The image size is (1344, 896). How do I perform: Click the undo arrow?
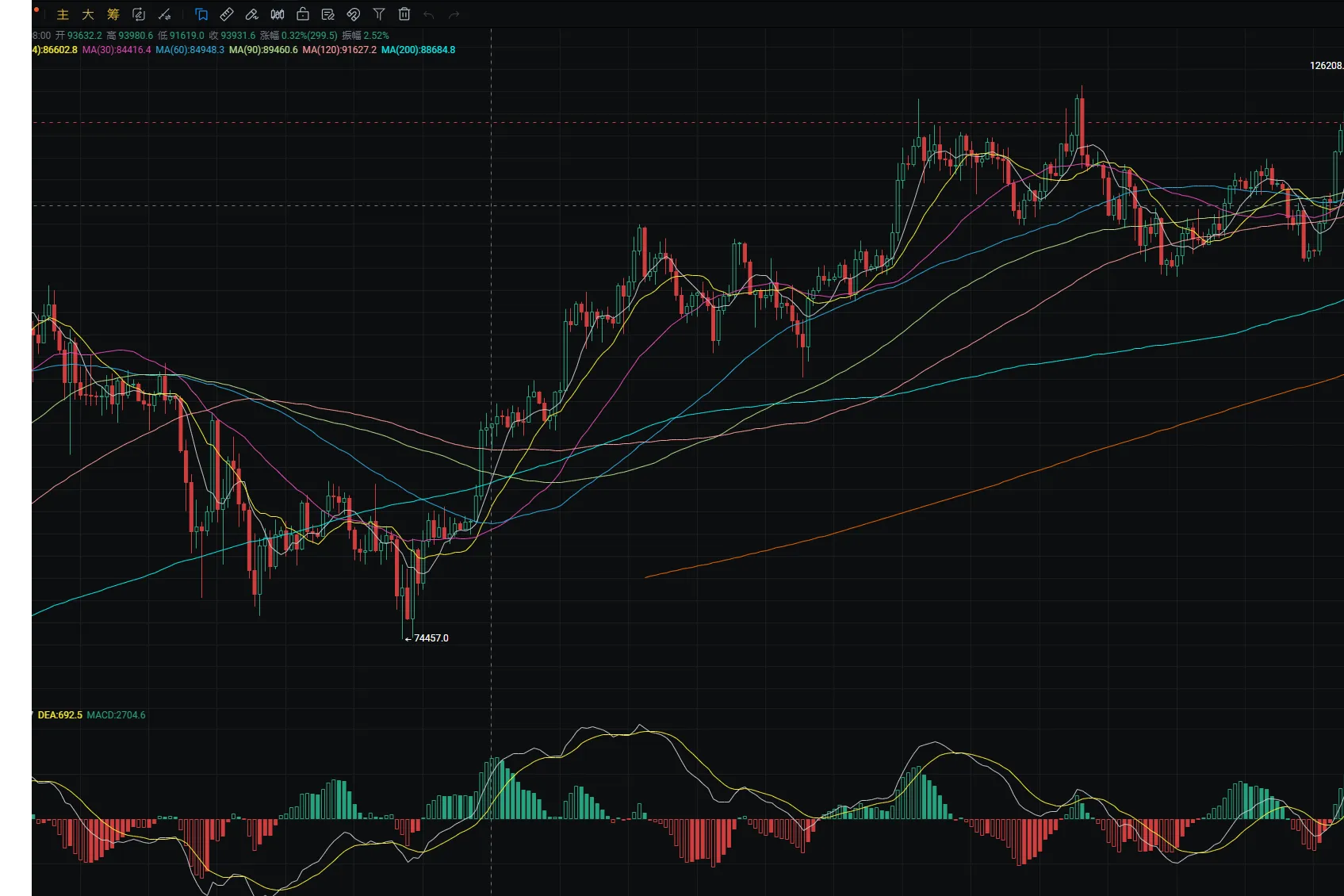pyautogui.click(x=429, y=14)
